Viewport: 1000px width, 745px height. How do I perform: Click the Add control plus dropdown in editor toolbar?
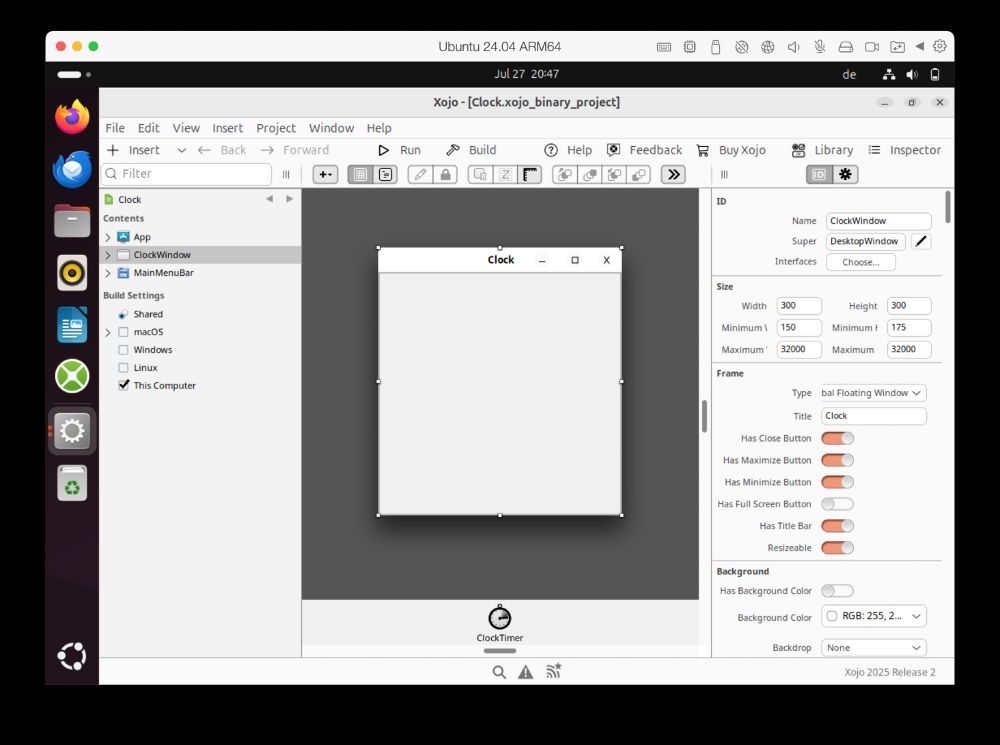pyautogui.click(x=325, y=174)
